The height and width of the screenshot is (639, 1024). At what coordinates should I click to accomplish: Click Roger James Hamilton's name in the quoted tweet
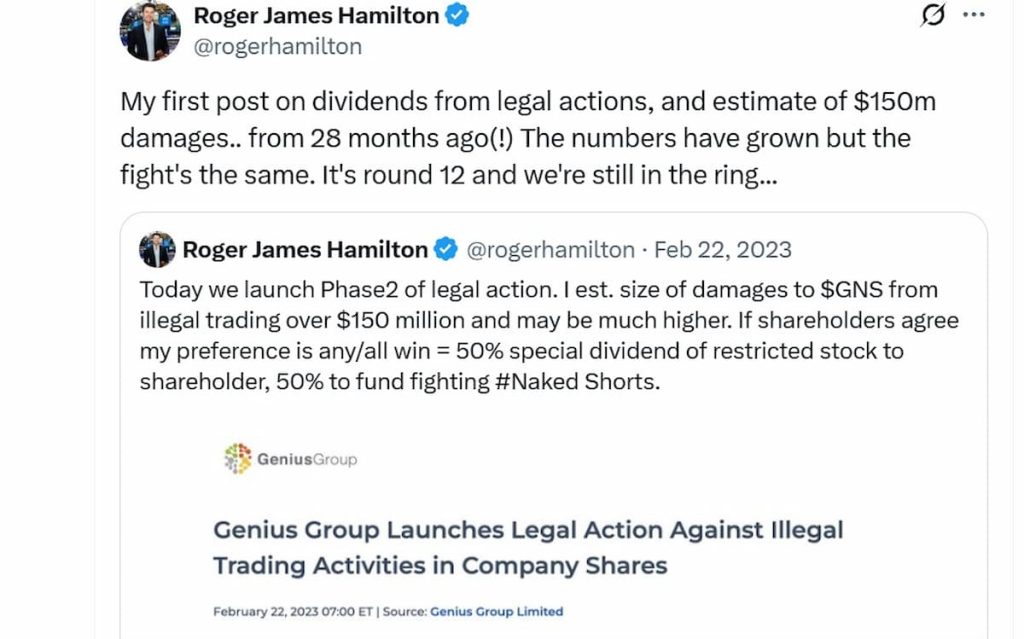(305, 249)
